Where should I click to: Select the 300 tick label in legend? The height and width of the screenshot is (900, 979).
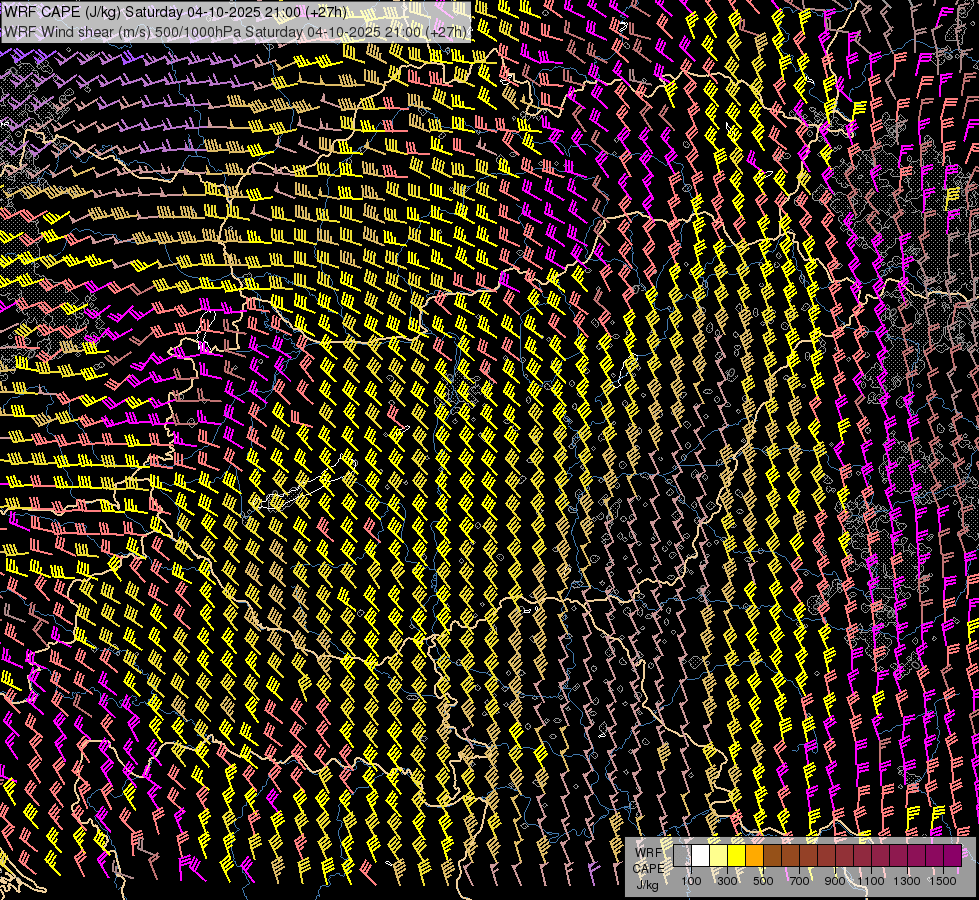click(x=727, y=881)
